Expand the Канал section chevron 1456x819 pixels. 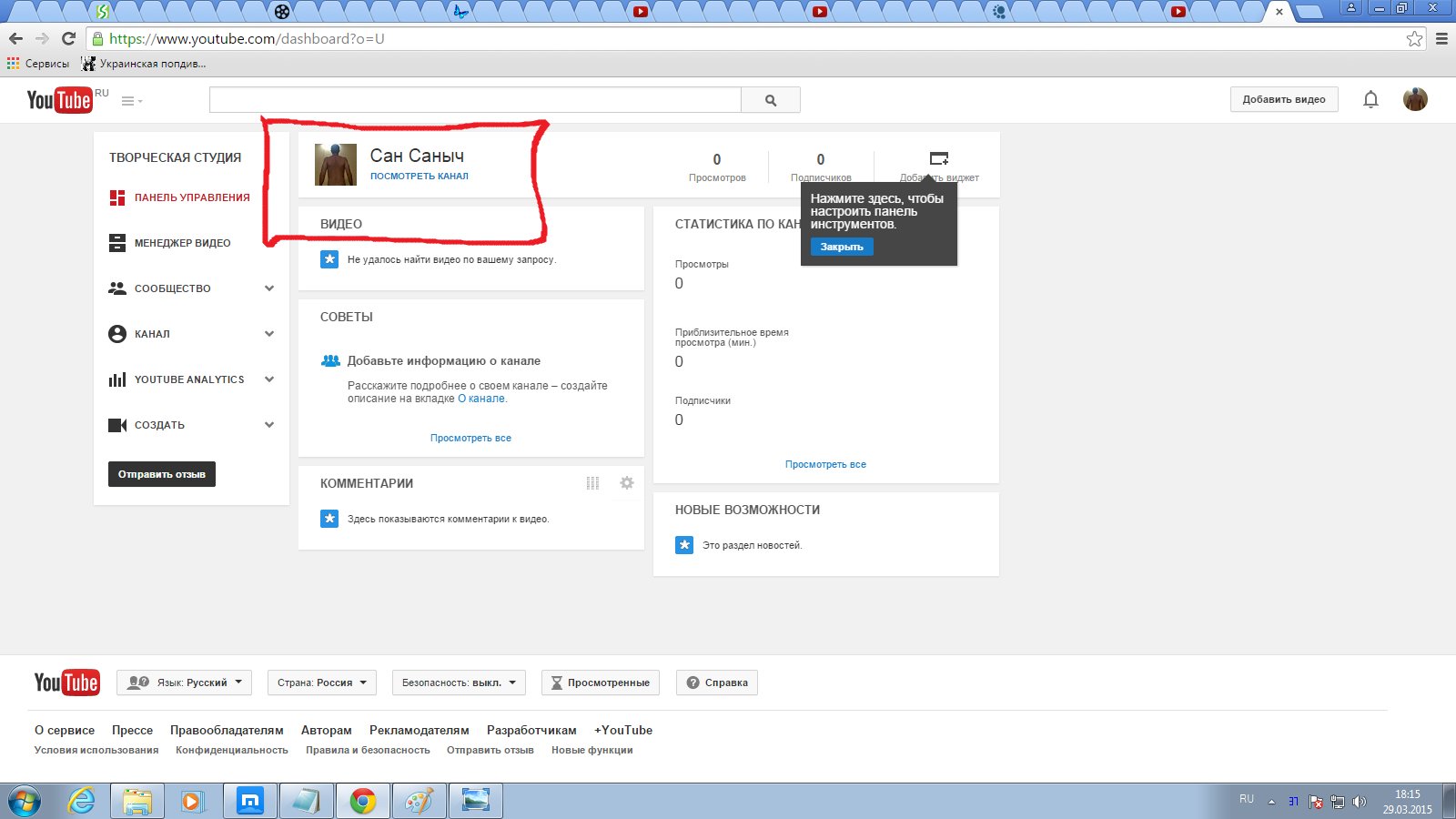click(269, 334)
